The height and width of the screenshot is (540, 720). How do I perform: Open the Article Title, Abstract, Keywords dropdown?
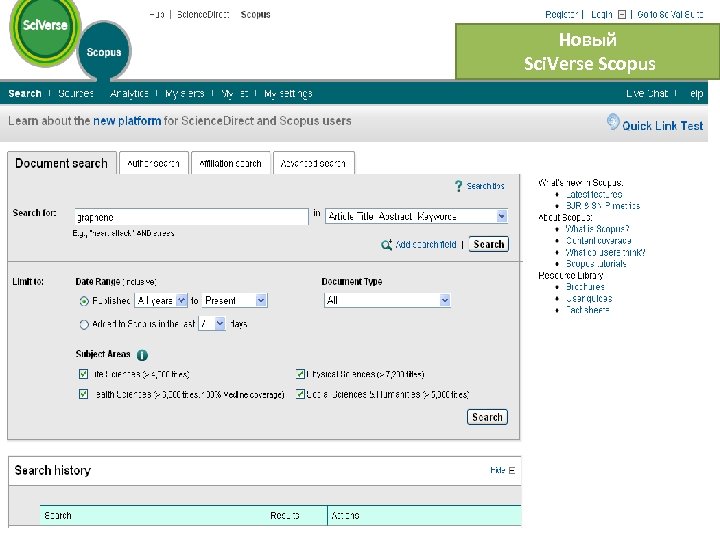tap(416, 216)
